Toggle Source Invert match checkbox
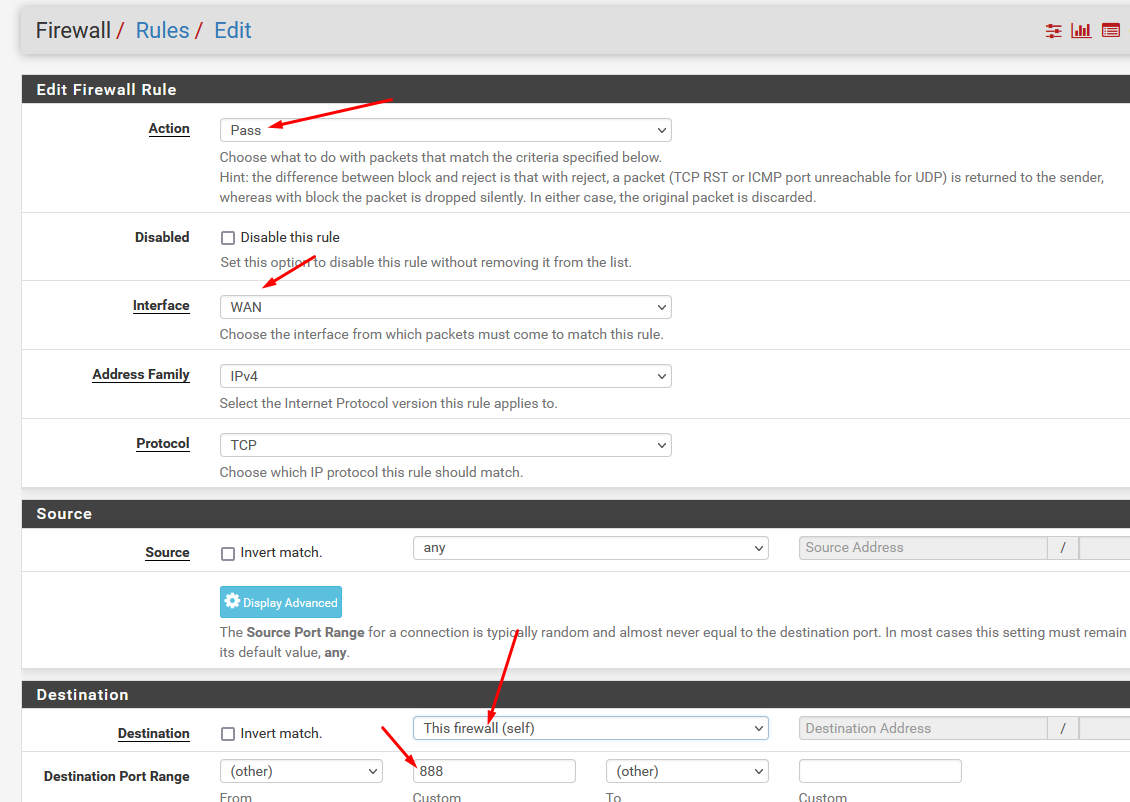This screenshot has width=1130, height=802. [228, 553]
